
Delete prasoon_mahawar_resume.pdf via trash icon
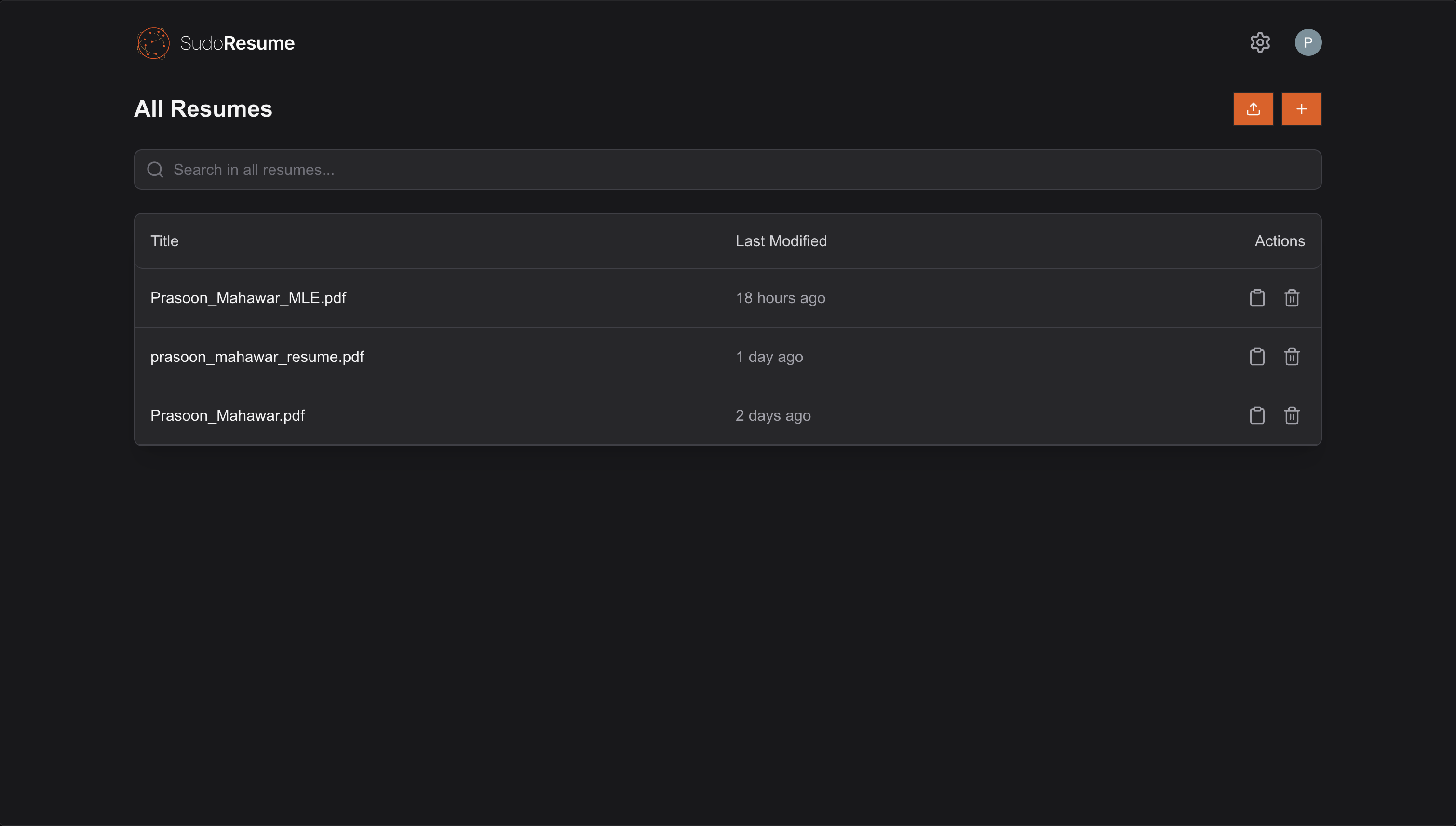[1292, 357]
